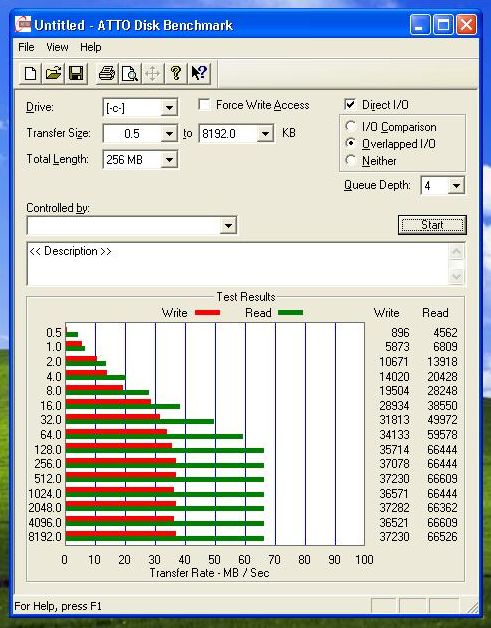
Task: Minimize the ATTO Disk Benchmark window
Action: [420, 25]
